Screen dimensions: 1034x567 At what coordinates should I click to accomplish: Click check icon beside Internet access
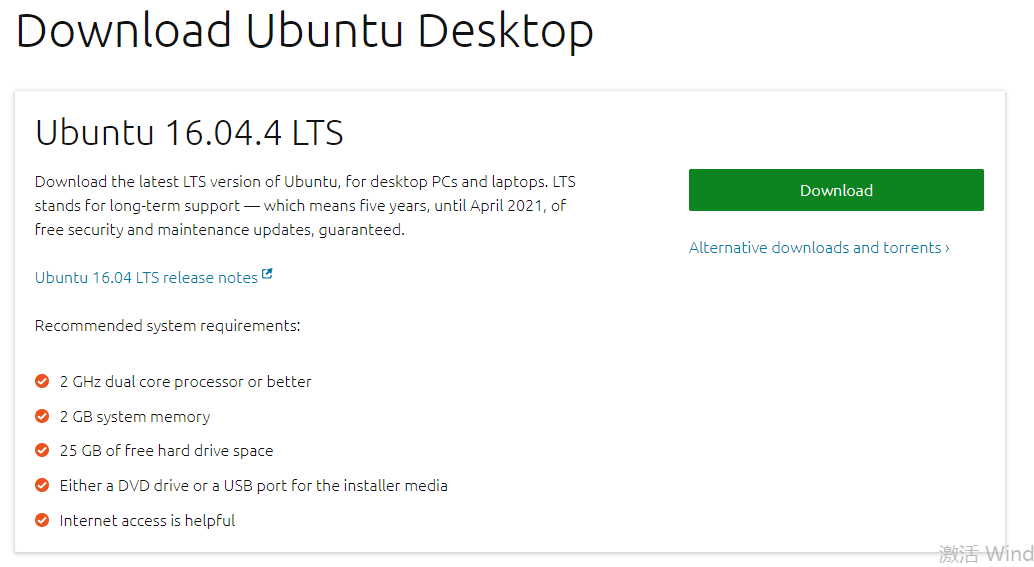tap(42, 520)
